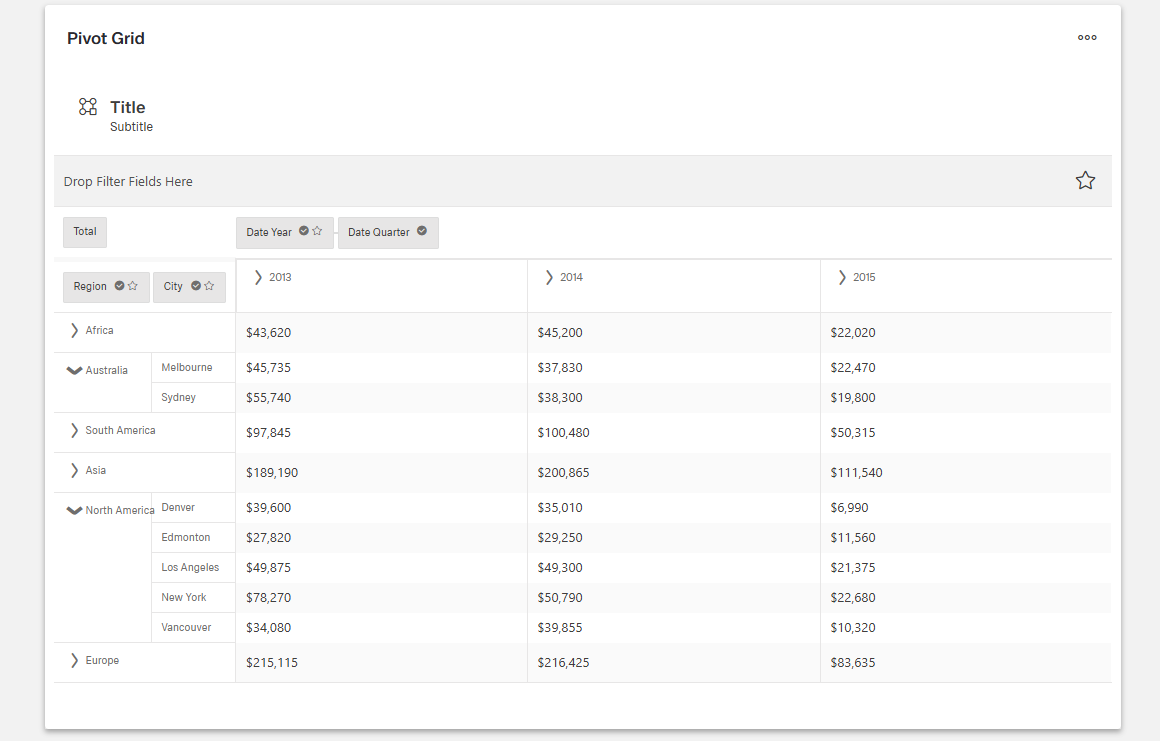Screen dimensions: 1160x741
Task: Click the checkmark icon on Date Quarter field
Action: (x=422, y=231)
